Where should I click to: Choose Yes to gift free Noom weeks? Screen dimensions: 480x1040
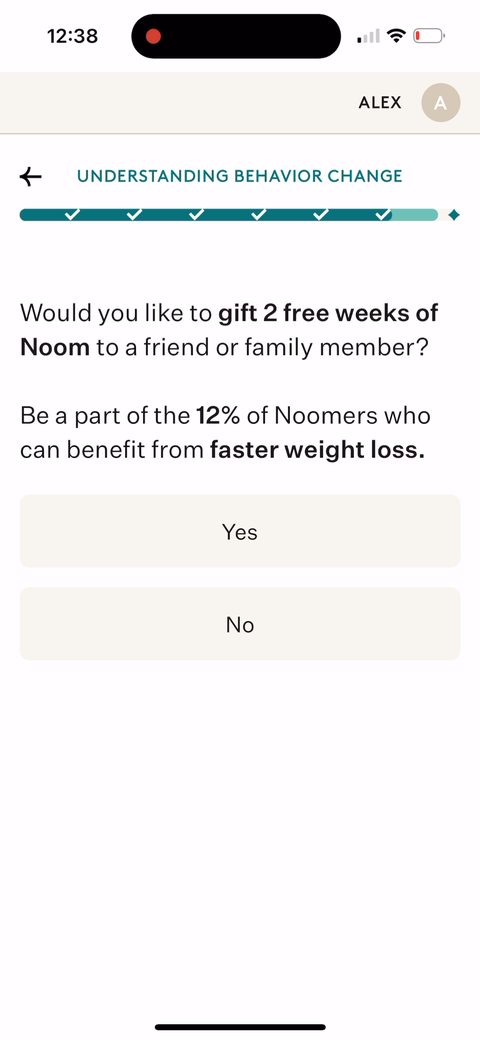240,531
